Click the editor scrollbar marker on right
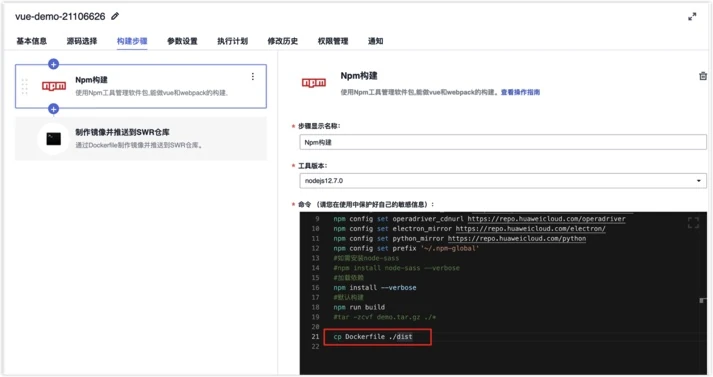The image size is (713, 377). (703, 300)
